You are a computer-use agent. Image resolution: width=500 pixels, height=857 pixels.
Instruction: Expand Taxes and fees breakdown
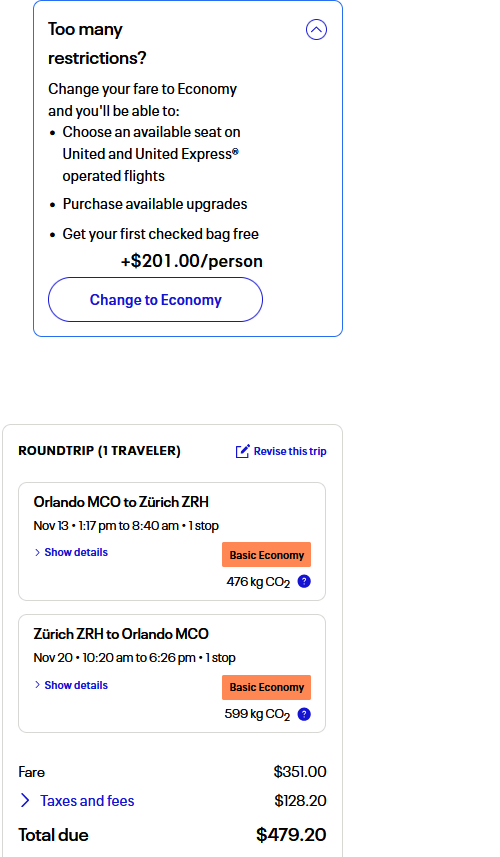[x=87, y=801]
